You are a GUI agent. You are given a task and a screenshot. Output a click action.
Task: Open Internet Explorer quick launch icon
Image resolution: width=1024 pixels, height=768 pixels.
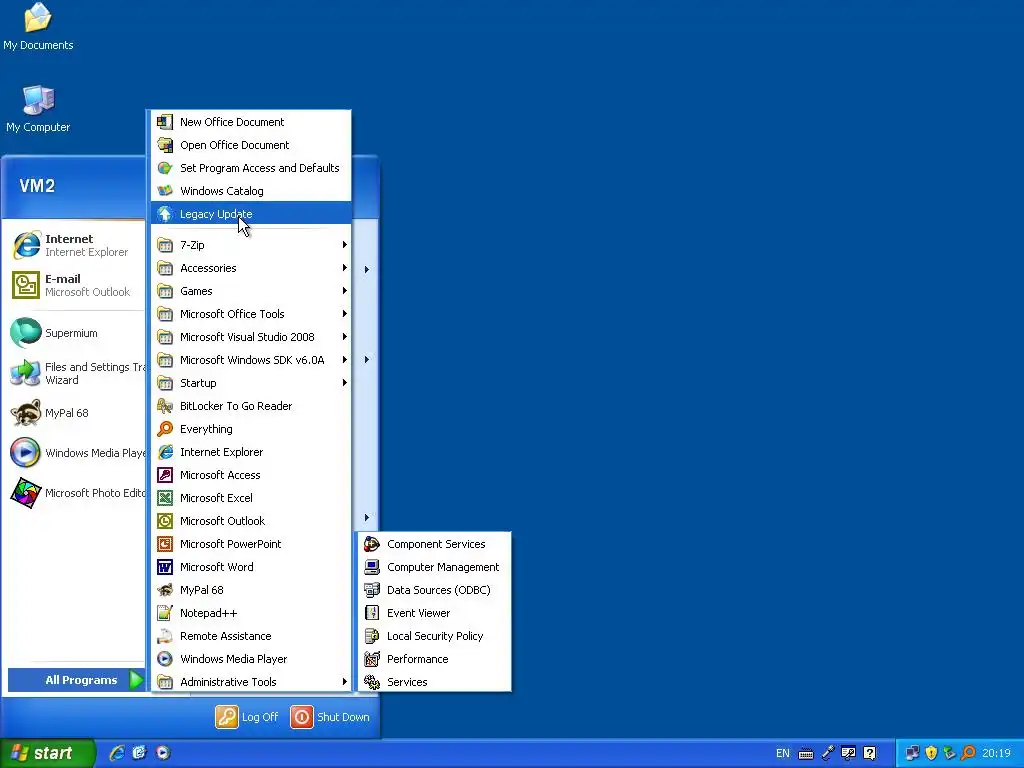pos(117,753)
